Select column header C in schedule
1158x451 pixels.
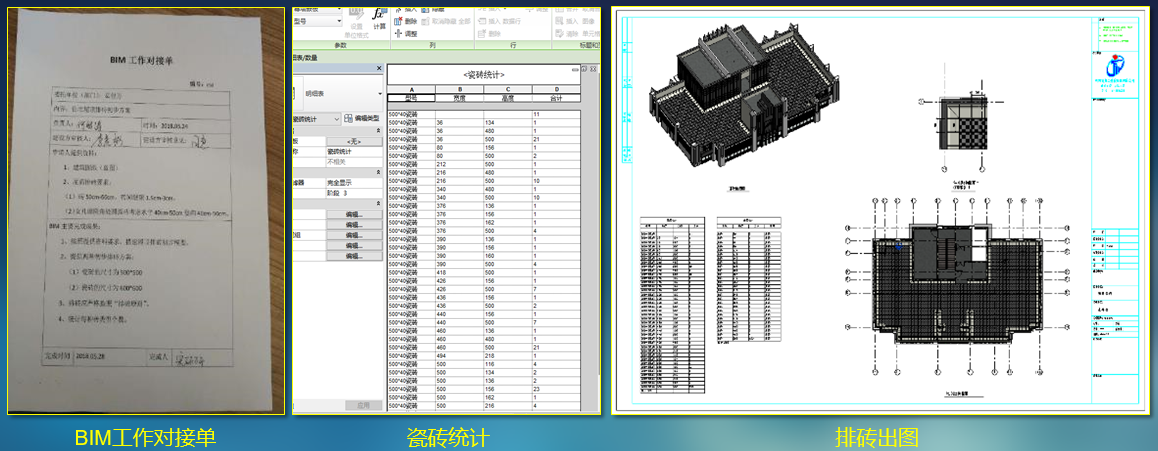pyautogui.click(x=507, y=89)
